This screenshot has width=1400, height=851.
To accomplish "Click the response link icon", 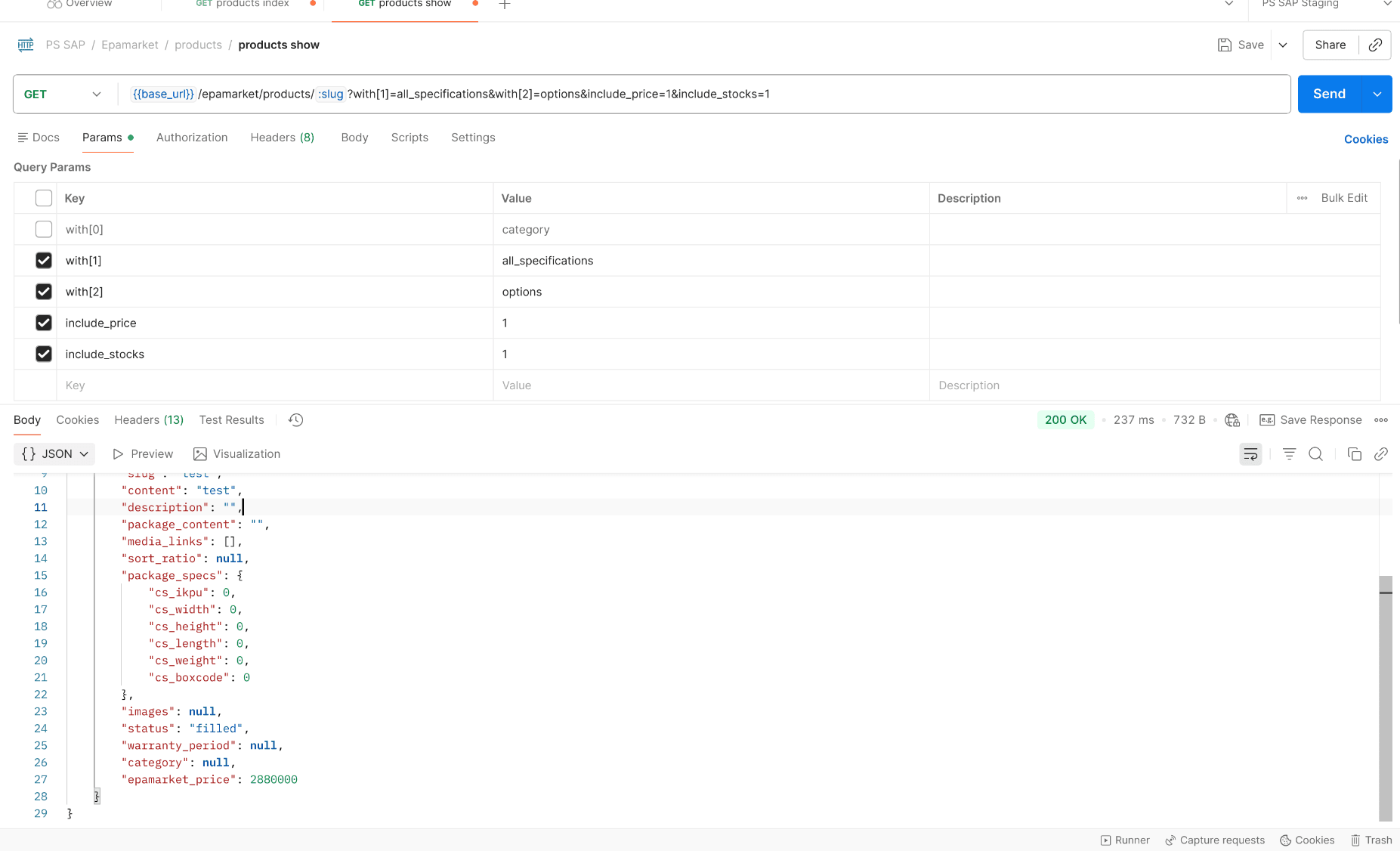I will (x=1381, y=454).
